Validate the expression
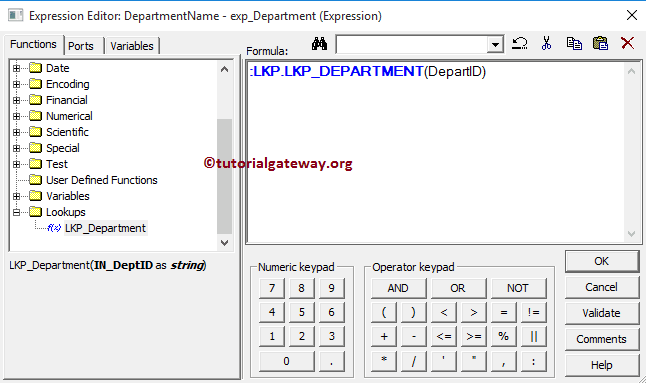Viewport: 646px width, 383px height. tap(602, 313)
